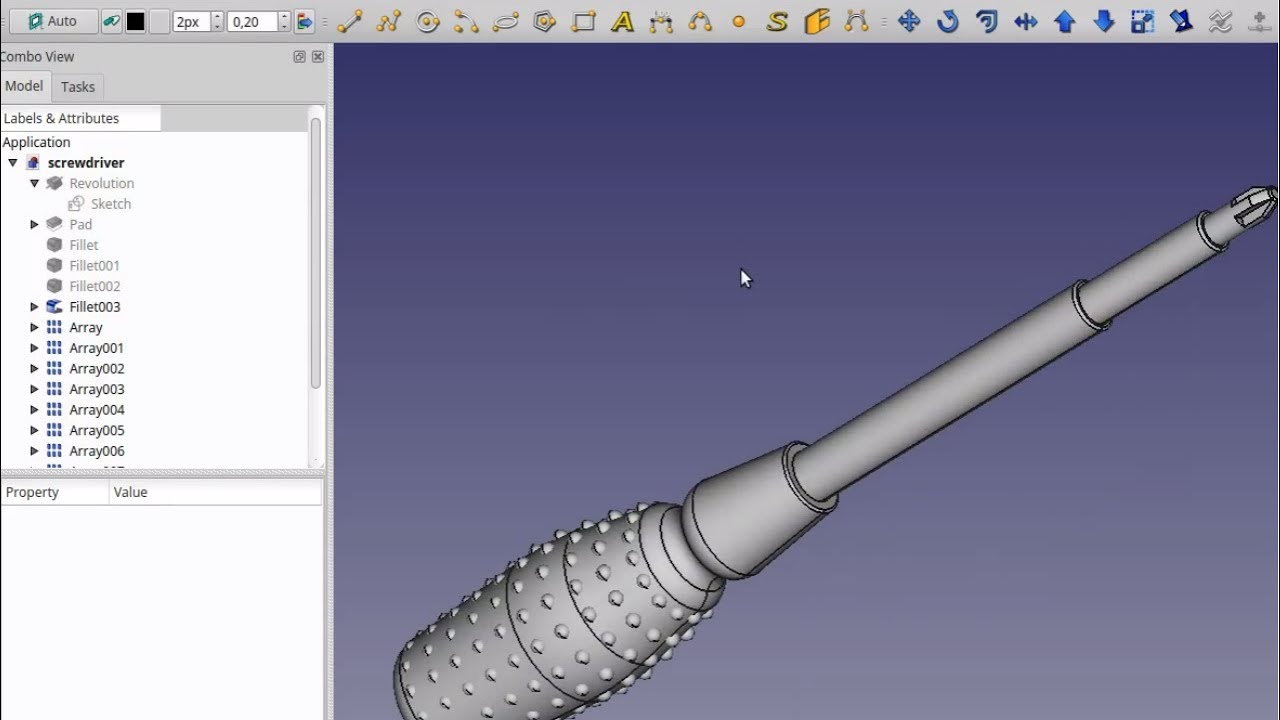The width and height of the screenshot is (1280, 720).
Task: Click the Apply current style icon
Action: pyautogui.click(x=305, y=21)
